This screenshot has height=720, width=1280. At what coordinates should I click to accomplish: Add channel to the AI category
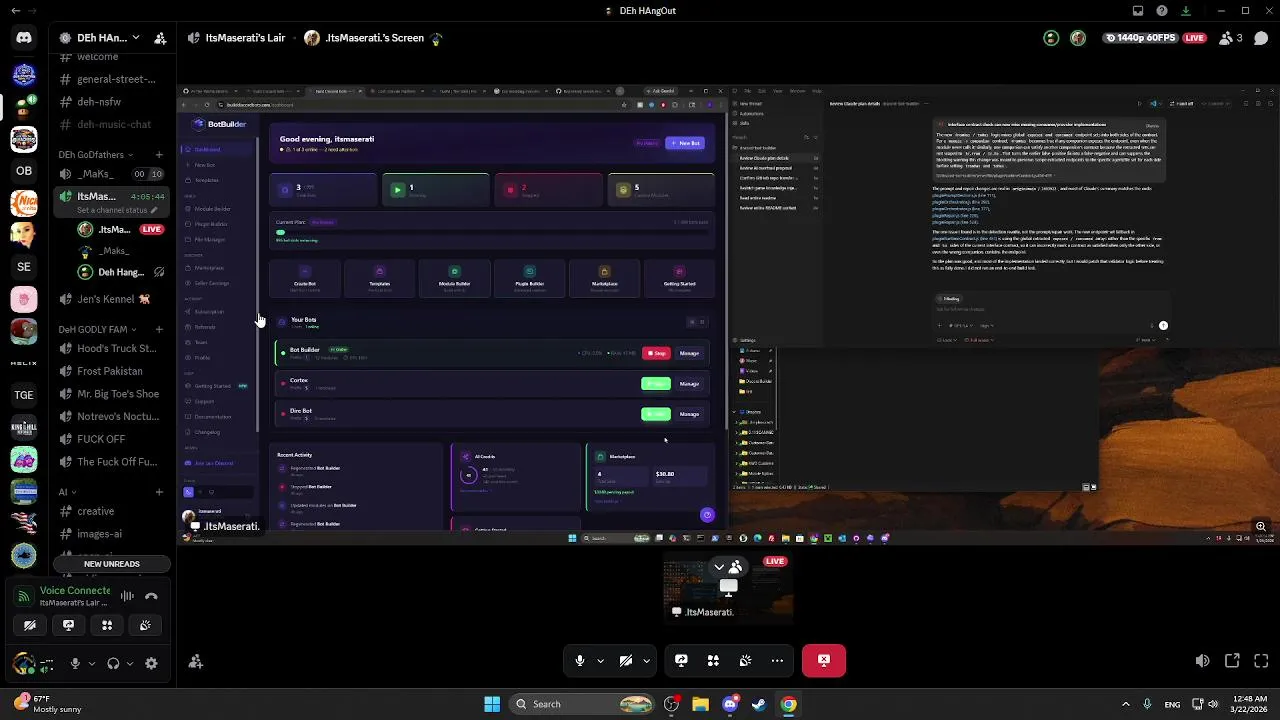pos(159,492)
